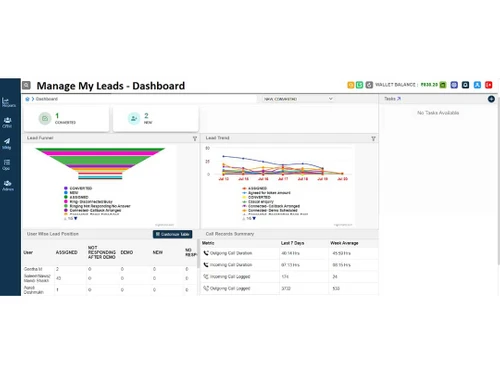500x375 pixels.
Task: Select the Incoming Call Duration metric row
Action: pos(289,265)
